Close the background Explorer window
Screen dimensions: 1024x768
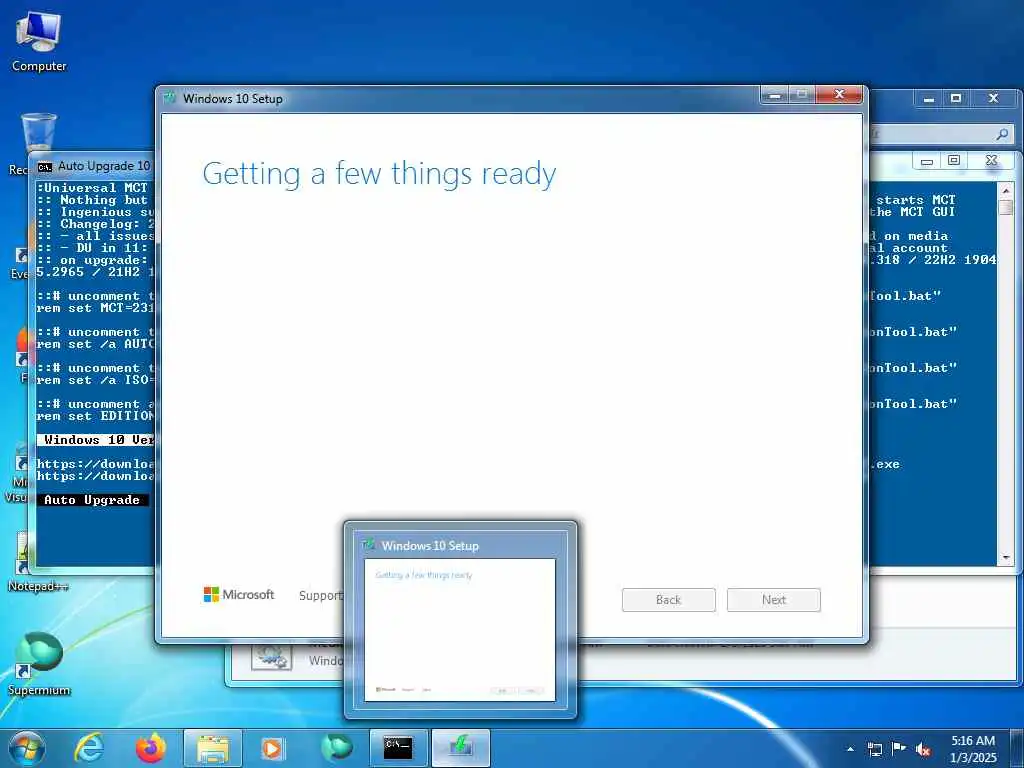coord(993,99)
